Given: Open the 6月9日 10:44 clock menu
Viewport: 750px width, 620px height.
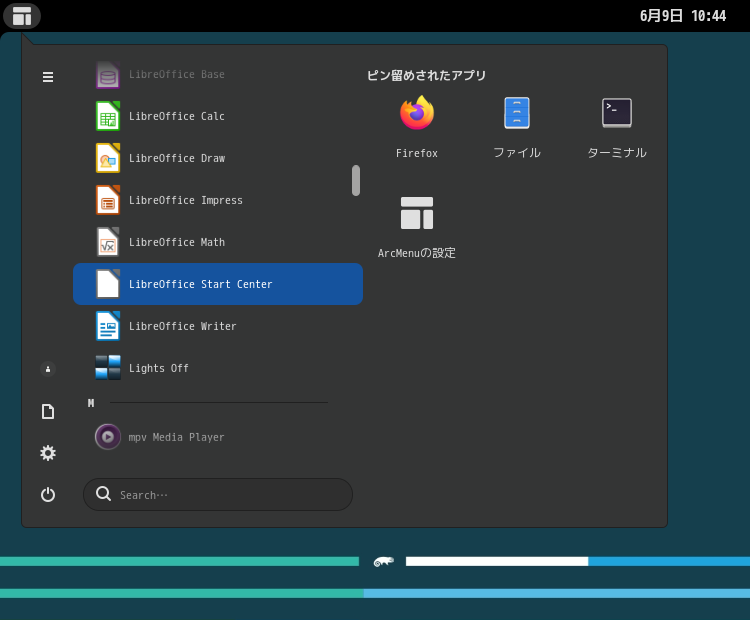Looking at the screenshot, I should 683,16.
